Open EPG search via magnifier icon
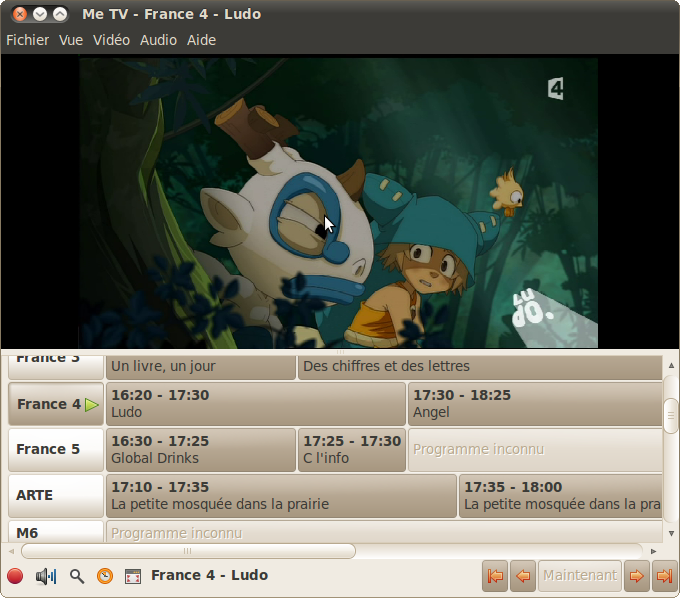 77,576
